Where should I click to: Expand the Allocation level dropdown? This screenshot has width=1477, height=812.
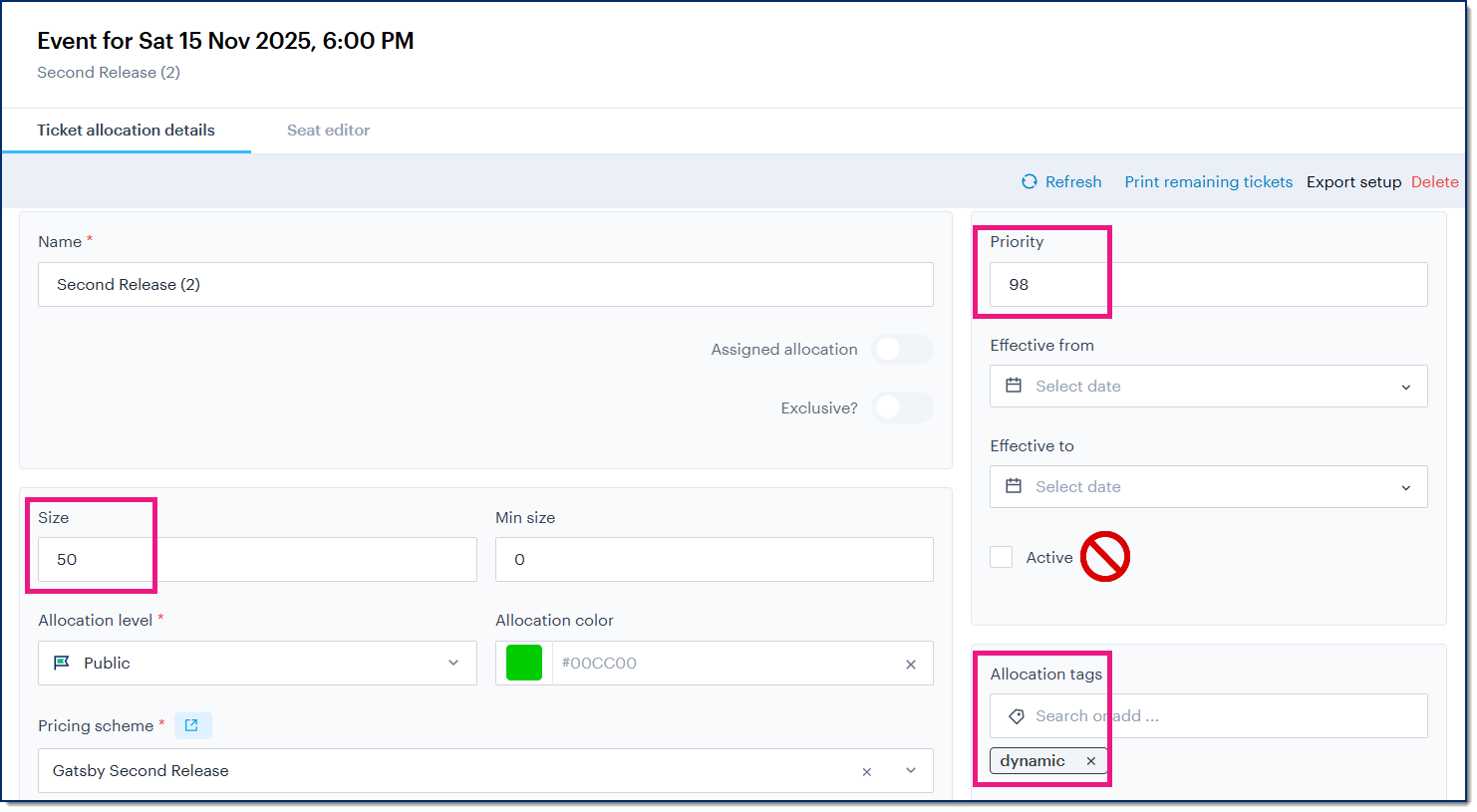pyautogui.click(x=453, y=663)
